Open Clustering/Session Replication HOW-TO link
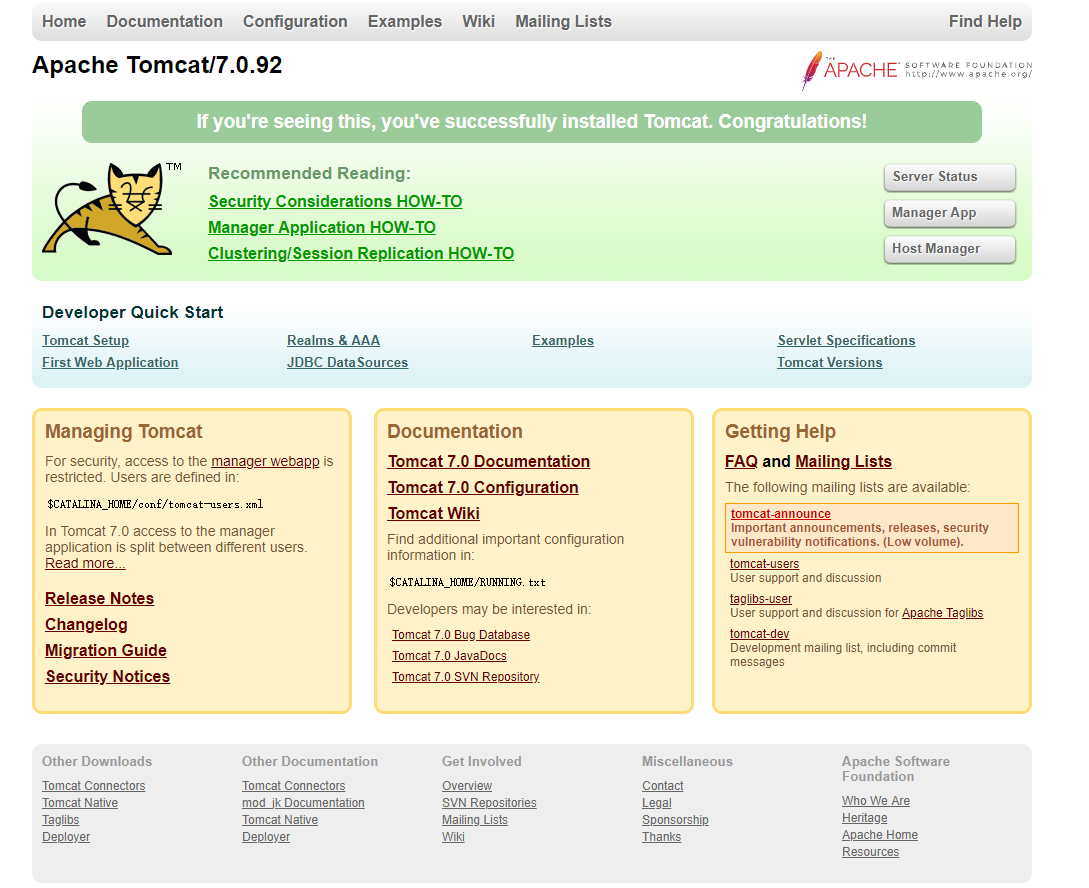This screenshot has height=888, width=1089. (361, 253)
